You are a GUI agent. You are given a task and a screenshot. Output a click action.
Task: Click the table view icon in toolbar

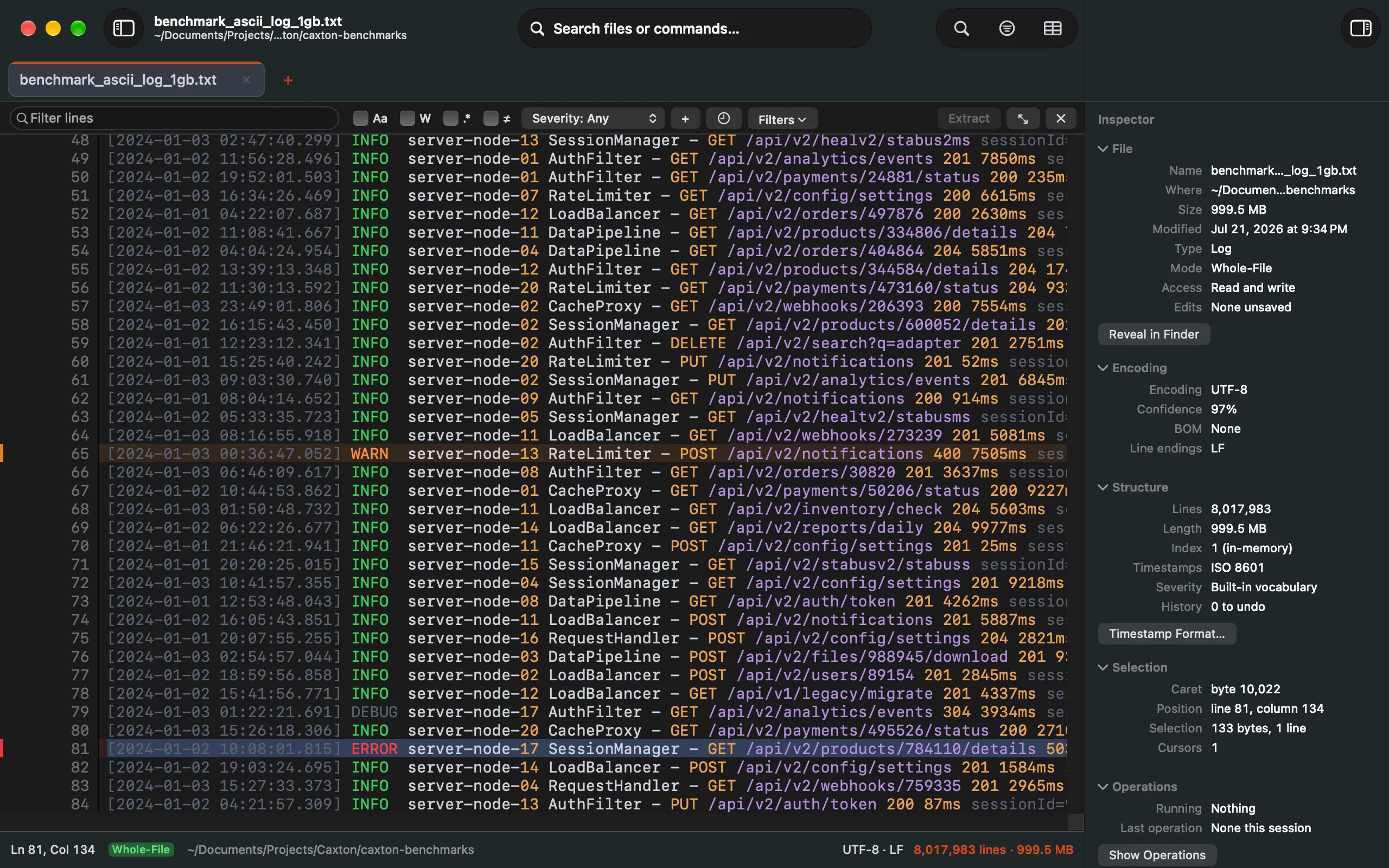point(1052,28)
